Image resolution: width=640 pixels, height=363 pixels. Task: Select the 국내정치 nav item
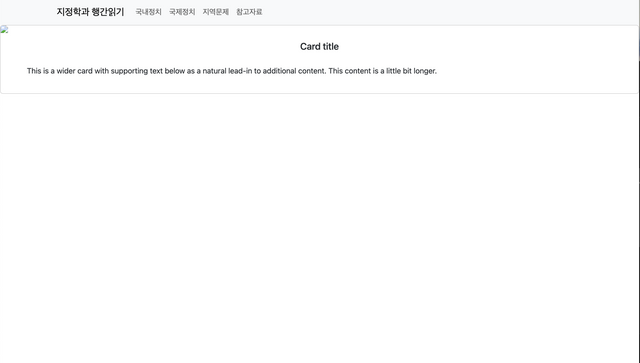pos(149,12)
